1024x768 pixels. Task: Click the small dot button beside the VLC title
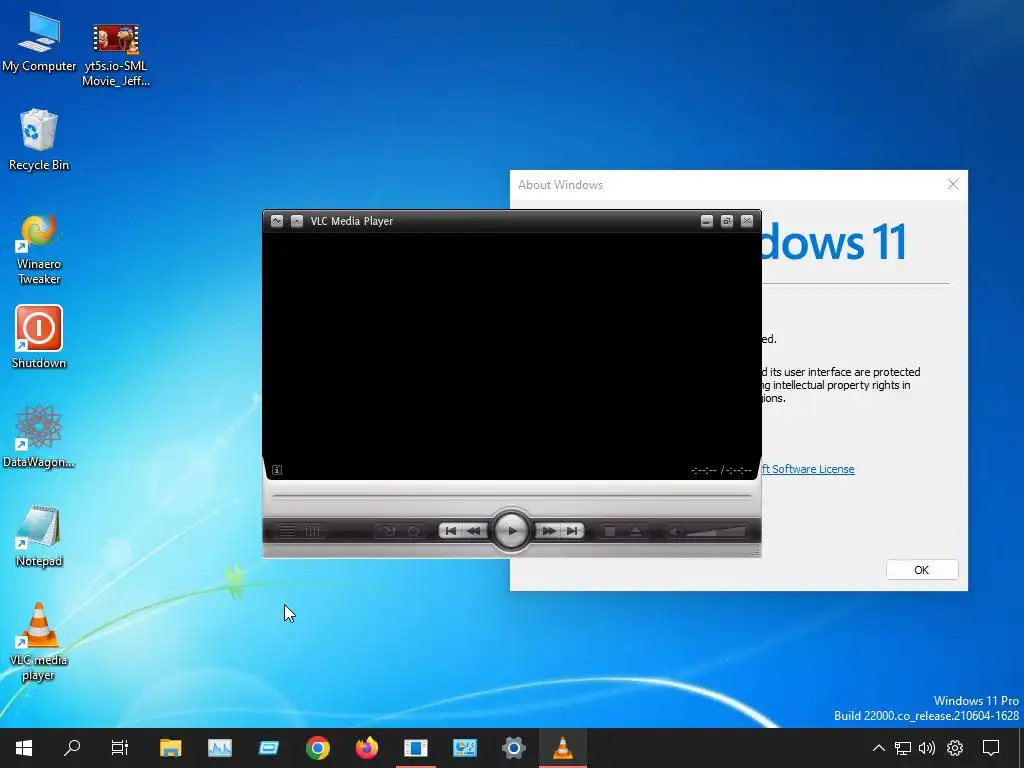click(x=296, y=221)
